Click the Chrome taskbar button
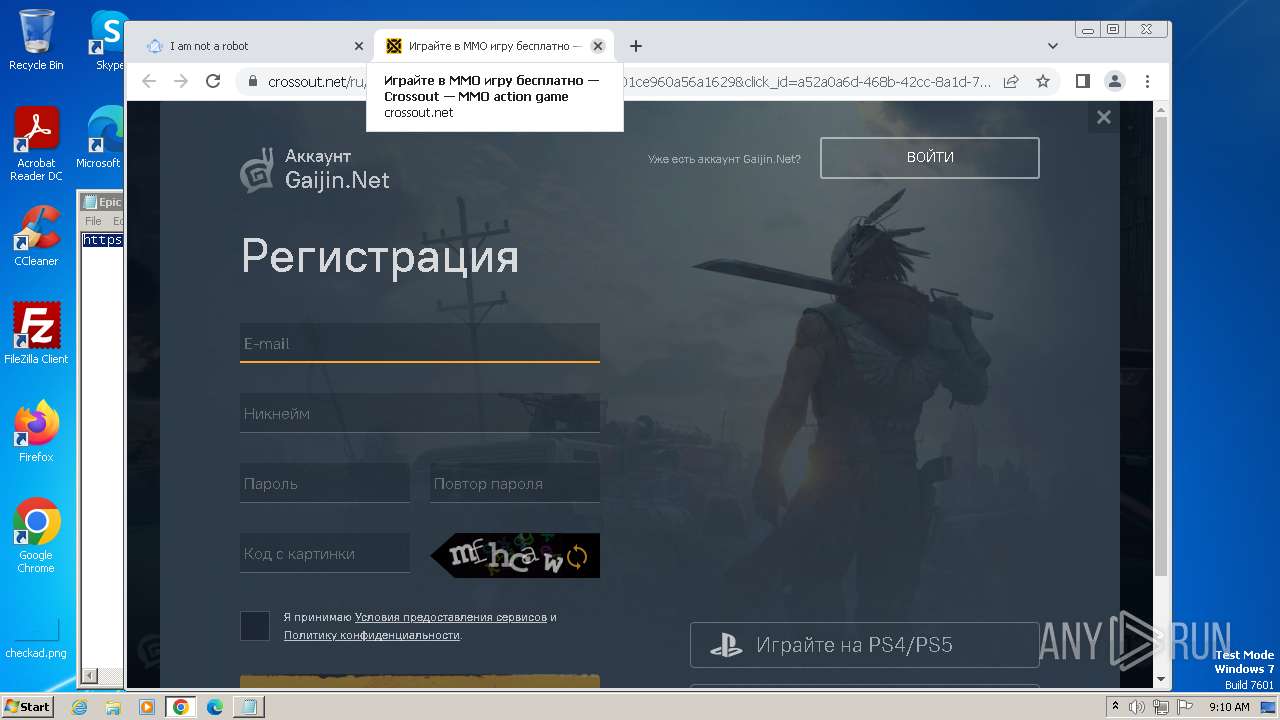This screenshot has height=720, width=1280. coord(181,707)
